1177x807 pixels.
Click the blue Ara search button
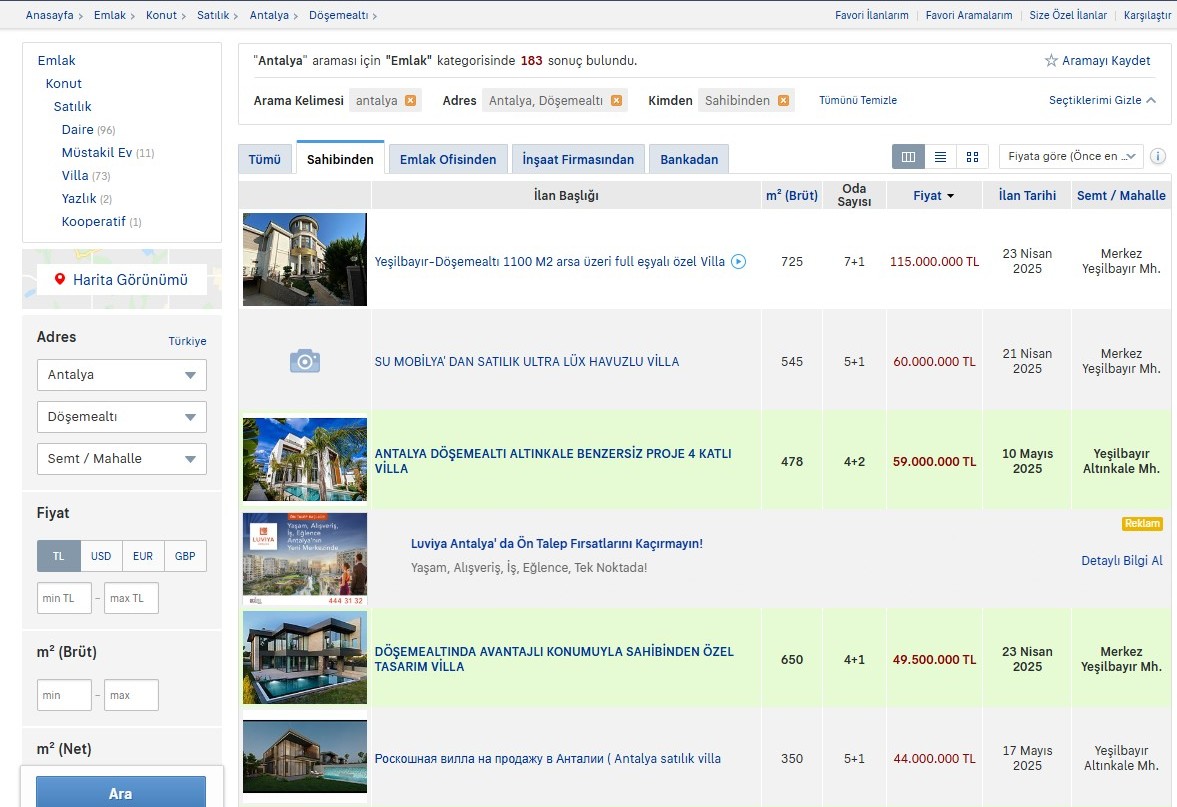pos(121,792)
